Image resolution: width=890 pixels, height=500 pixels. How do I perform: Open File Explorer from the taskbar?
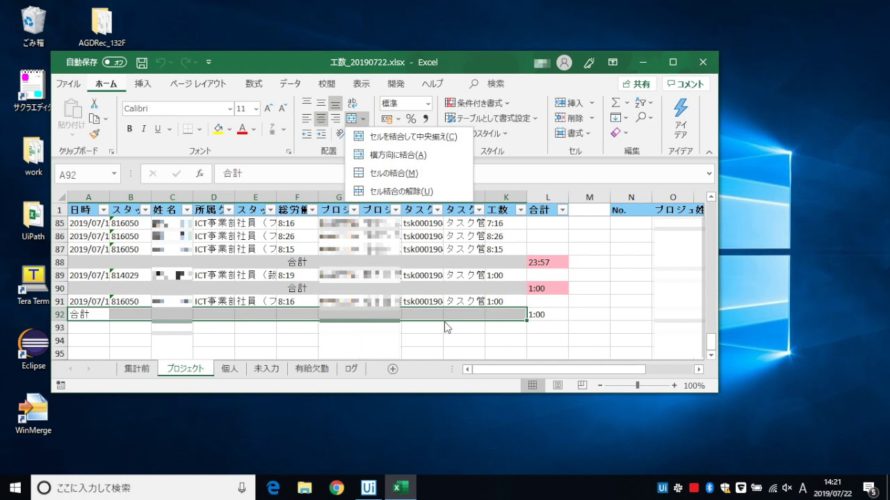pyautogui.click(x=305, y=488)
